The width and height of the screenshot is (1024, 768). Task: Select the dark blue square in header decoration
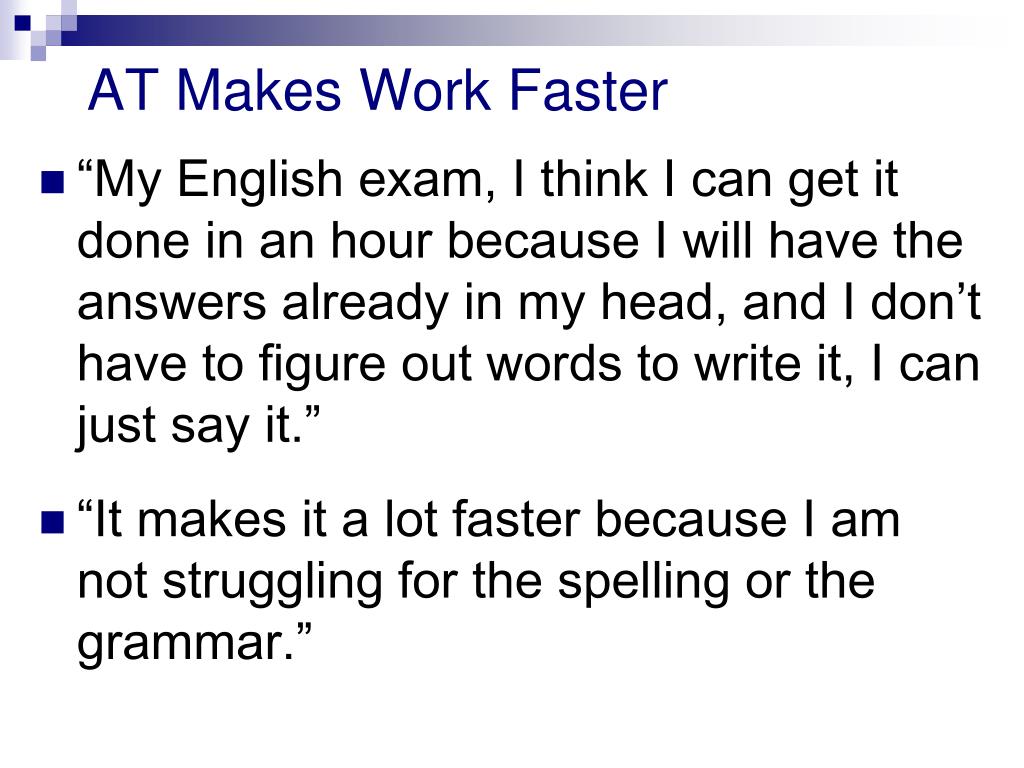[22, 22]
